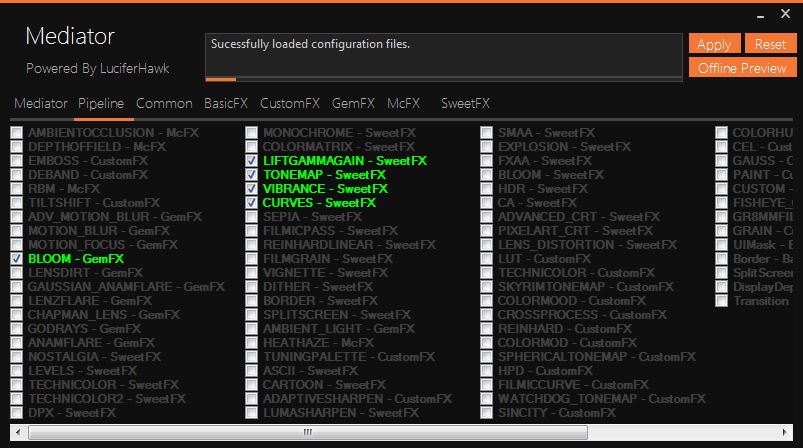Viewport: 803px width, 448px height.
Task: Check SKYRIMTONEMAP - CustomFX box
Action: [487, 287]
